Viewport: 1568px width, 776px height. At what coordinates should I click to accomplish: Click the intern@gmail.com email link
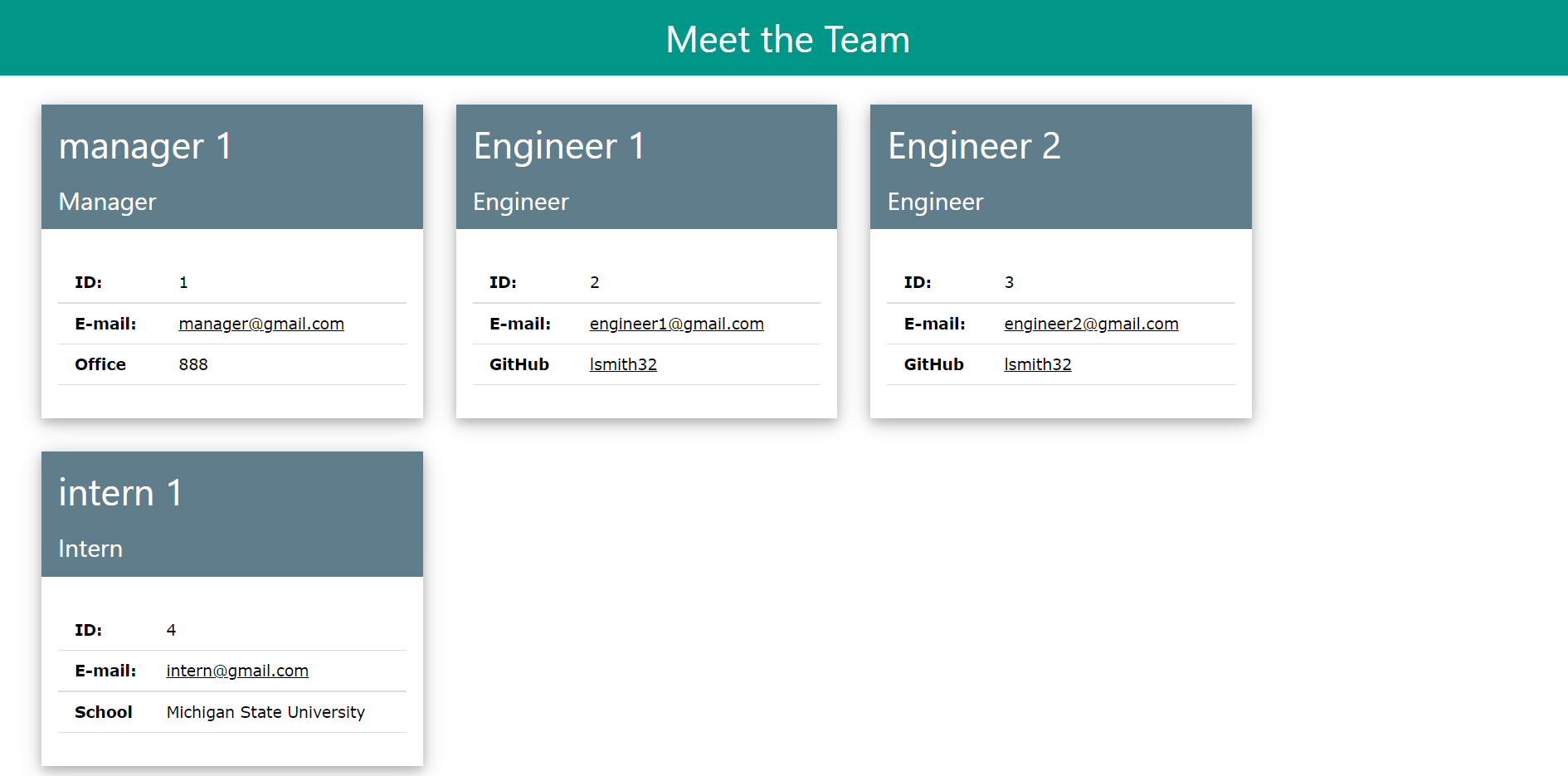click(x=237, y=671)
